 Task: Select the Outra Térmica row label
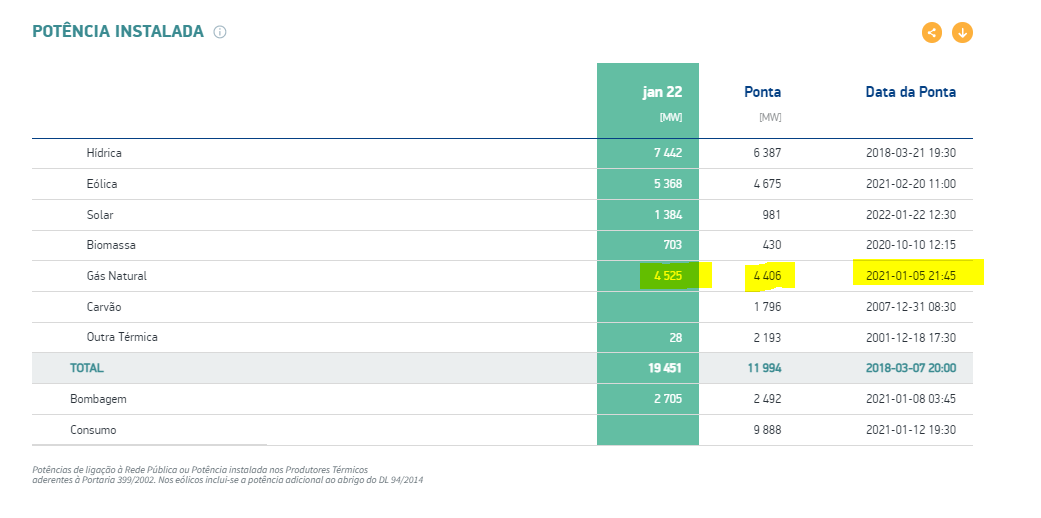click(x=122, y=337)
